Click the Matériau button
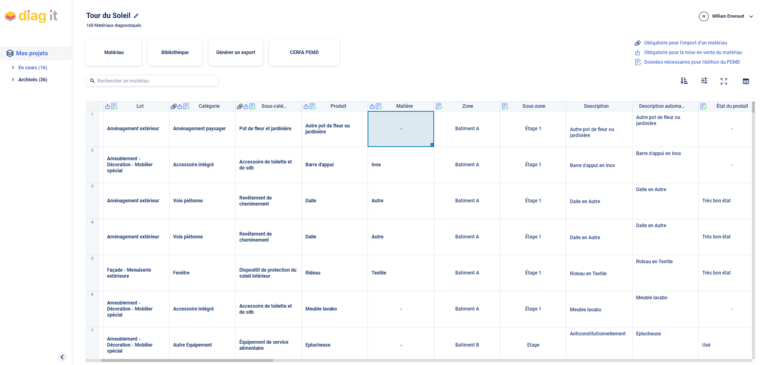This screenshot has height=365, width=768. (x=114, y=52)
